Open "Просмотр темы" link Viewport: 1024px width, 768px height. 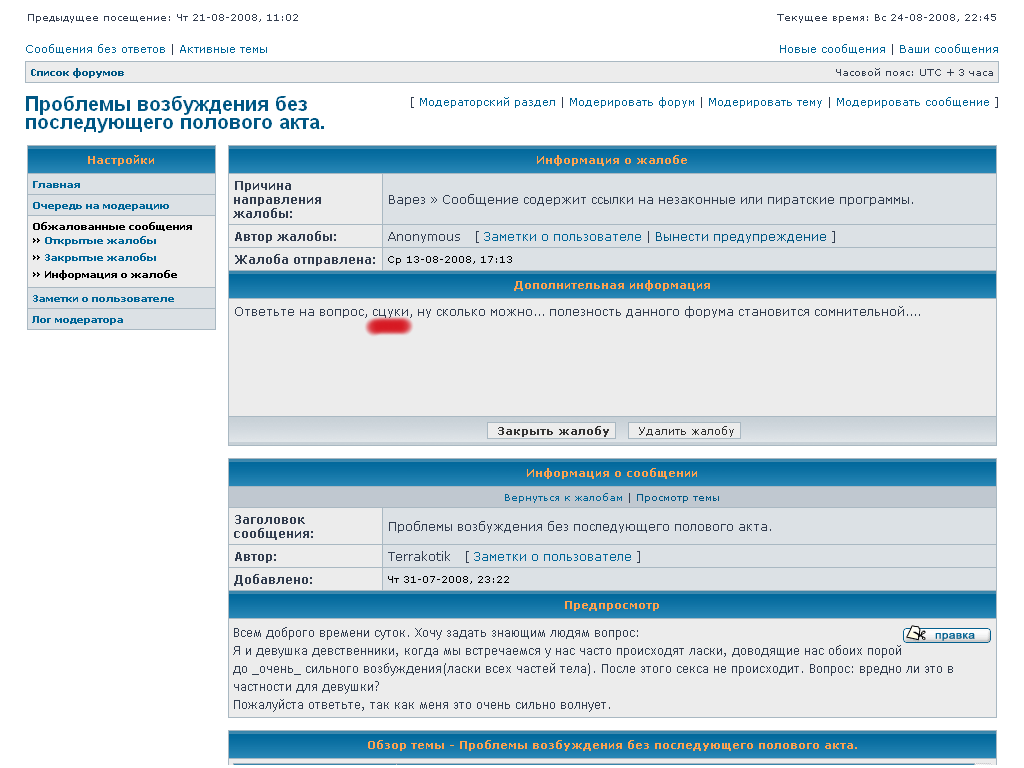point(677,498)
